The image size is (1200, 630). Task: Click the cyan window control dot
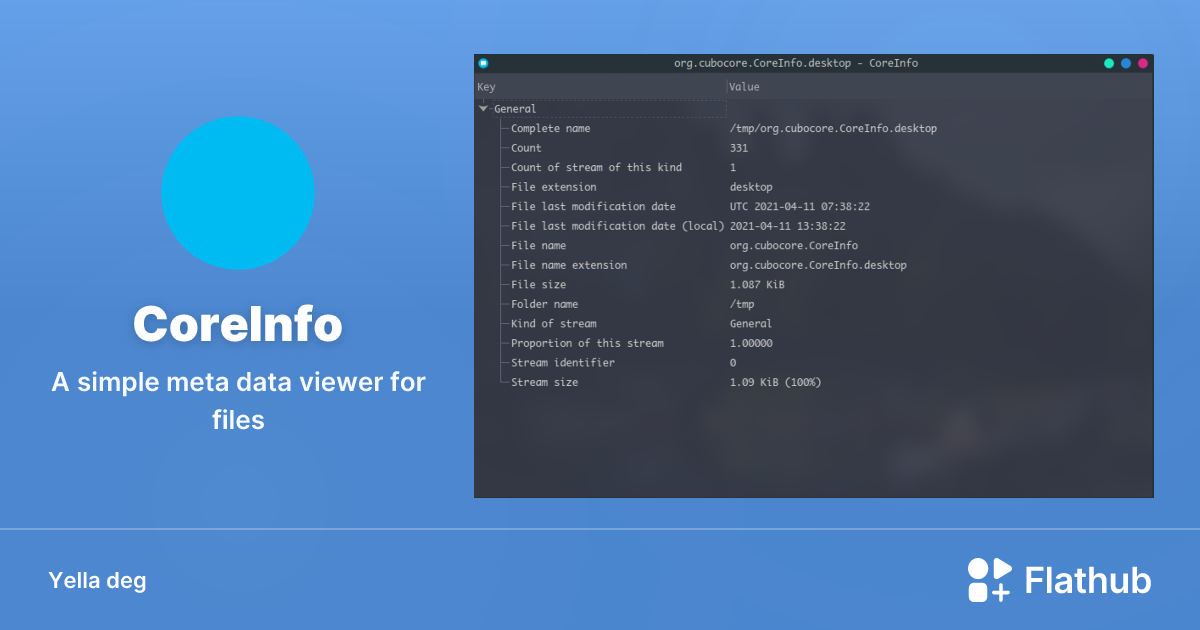[x=1126, y=62]
